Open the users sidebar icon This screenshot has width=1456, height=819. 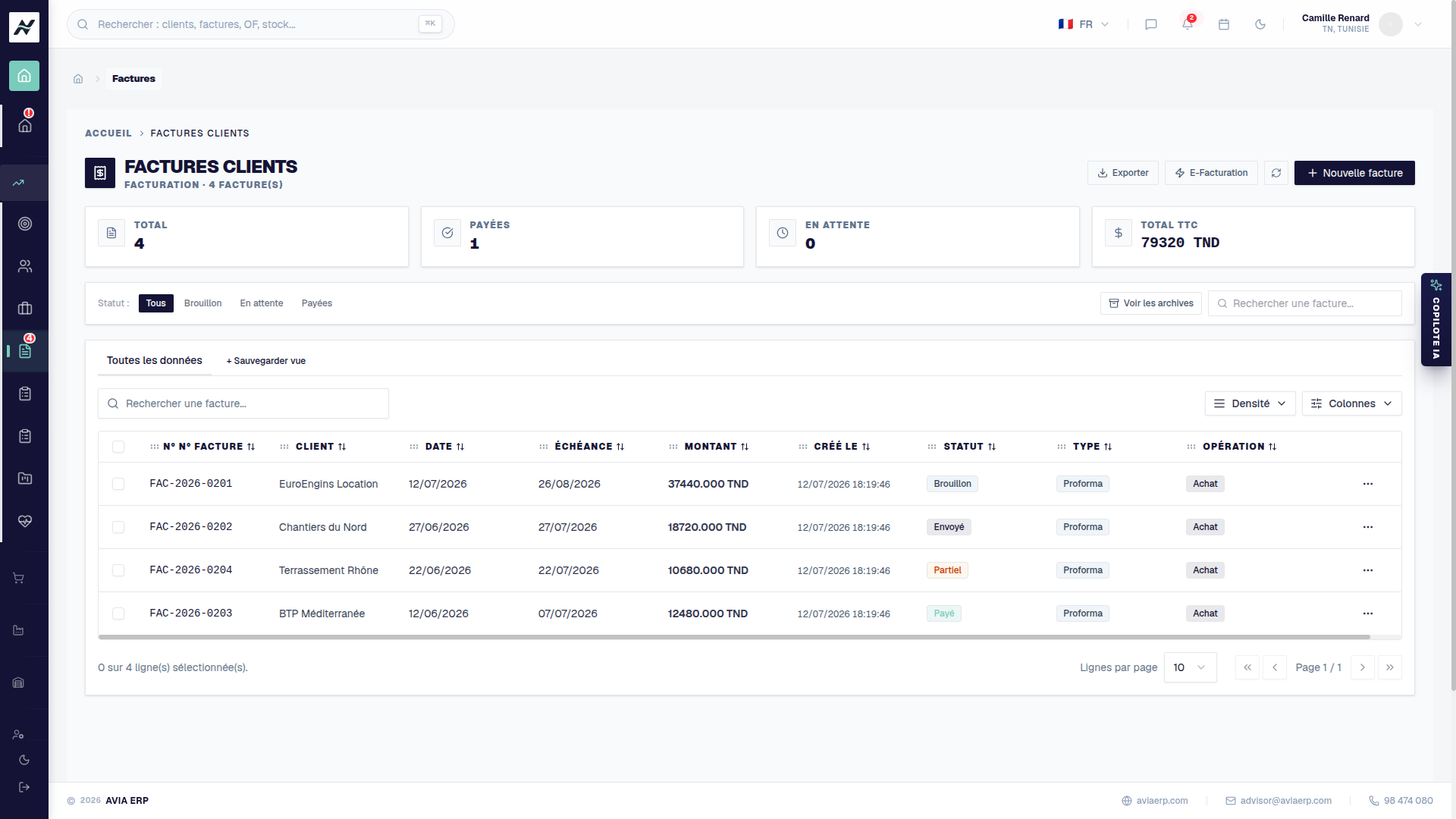[25, 266]
